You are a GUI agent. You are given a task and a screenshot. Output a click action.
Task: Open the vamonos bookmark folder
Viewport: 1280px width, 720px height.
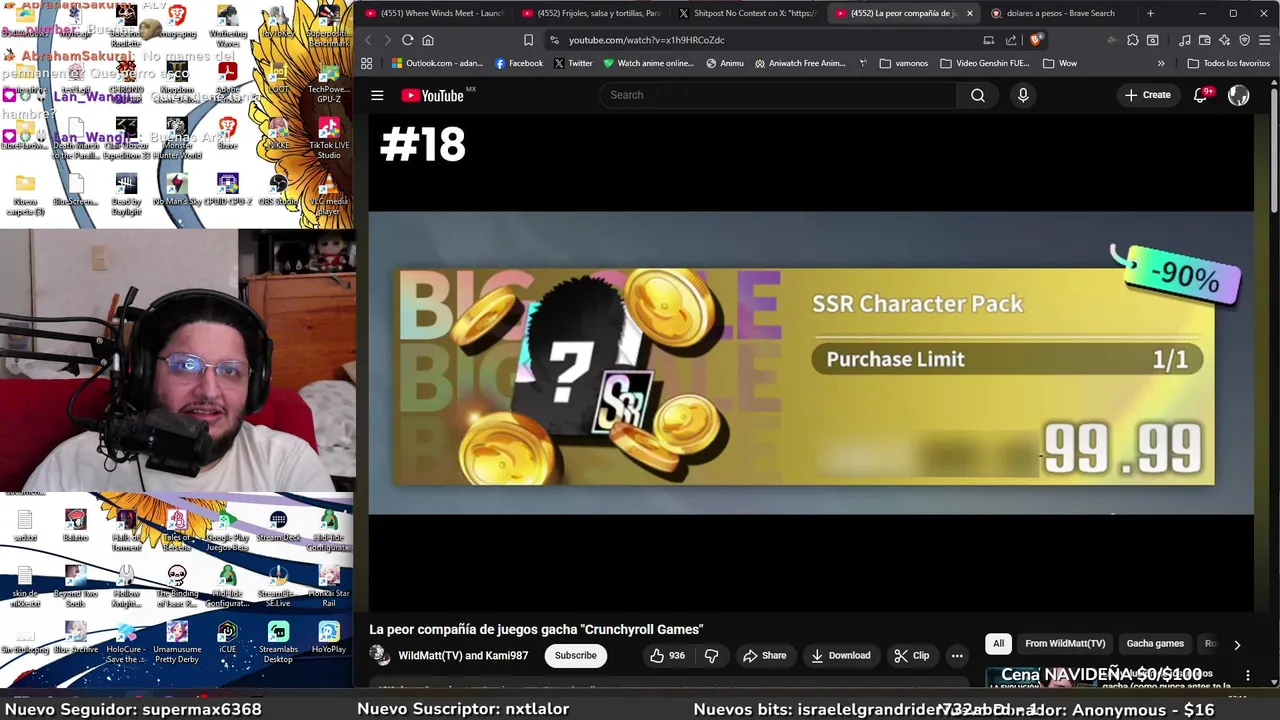[904, 63]
